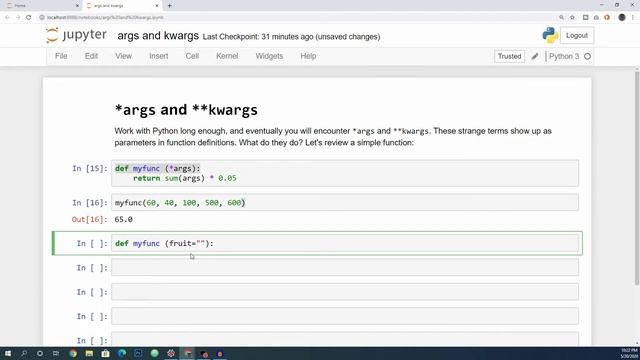The height and width of the screenshot is (360, 640).
Task: Click the Trusted notebook button
Action: [509, 56]
